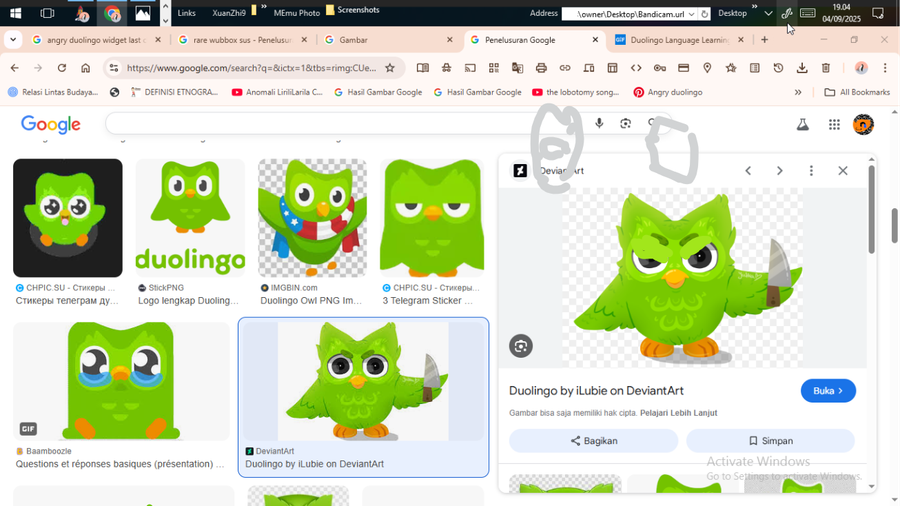
Task: Switch to 'rare wubbox sus' tab
Action: pos(243,40)
